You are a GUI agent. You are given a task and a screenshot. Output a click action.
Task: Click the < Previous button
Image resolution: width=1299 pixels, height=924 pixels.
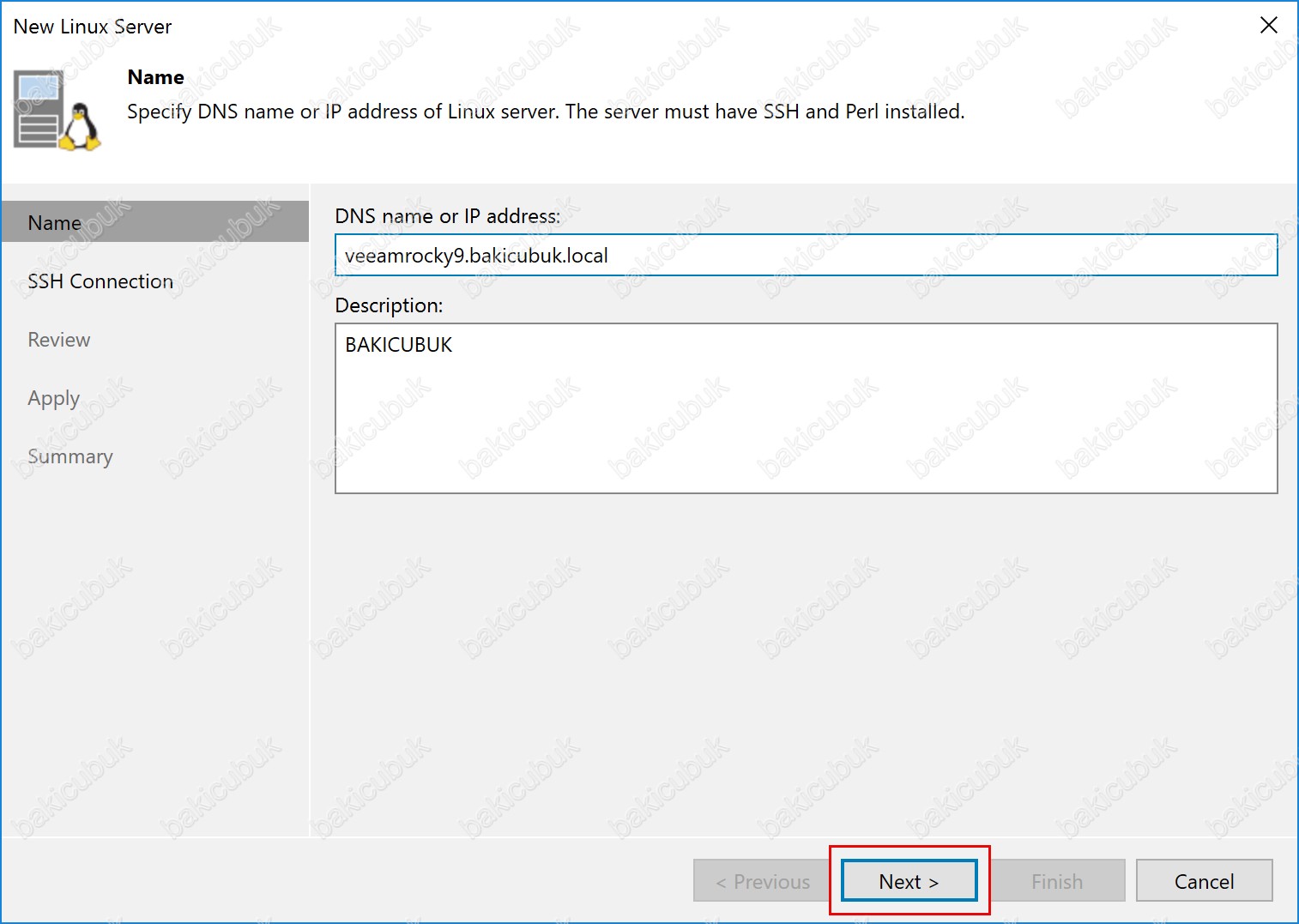pyautogui.click(x=762, y=881)
